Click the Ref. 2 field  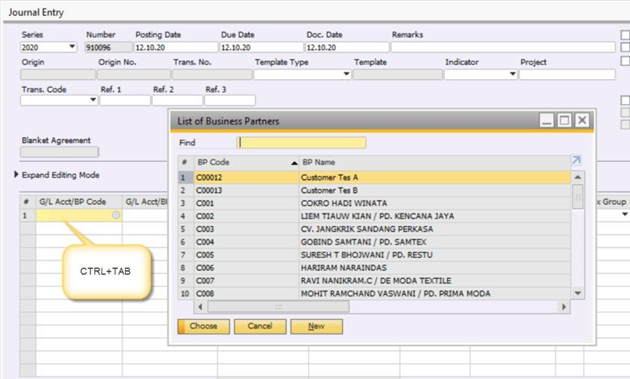(x=177, y=100)
